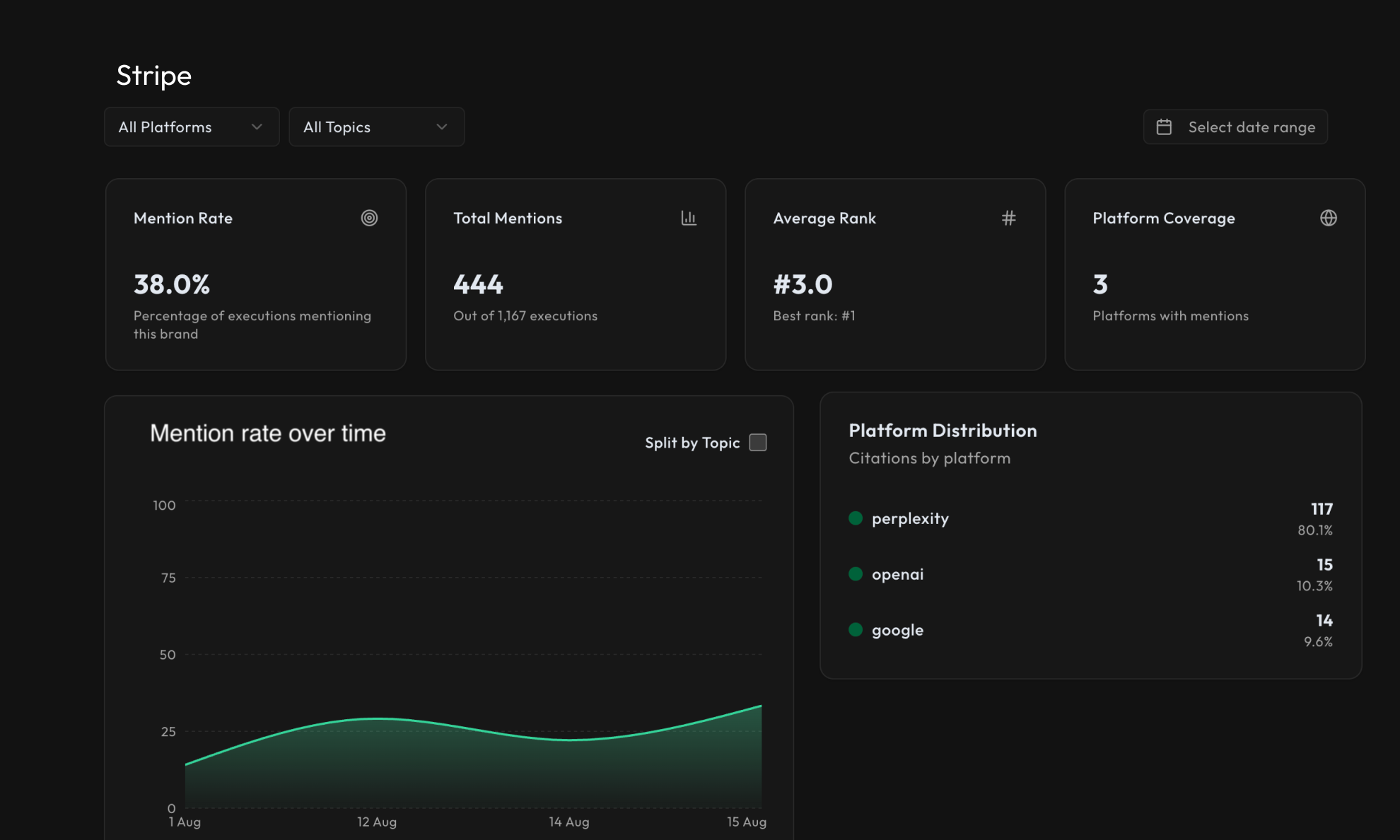Click the green dot beside openai

point(856,574)
